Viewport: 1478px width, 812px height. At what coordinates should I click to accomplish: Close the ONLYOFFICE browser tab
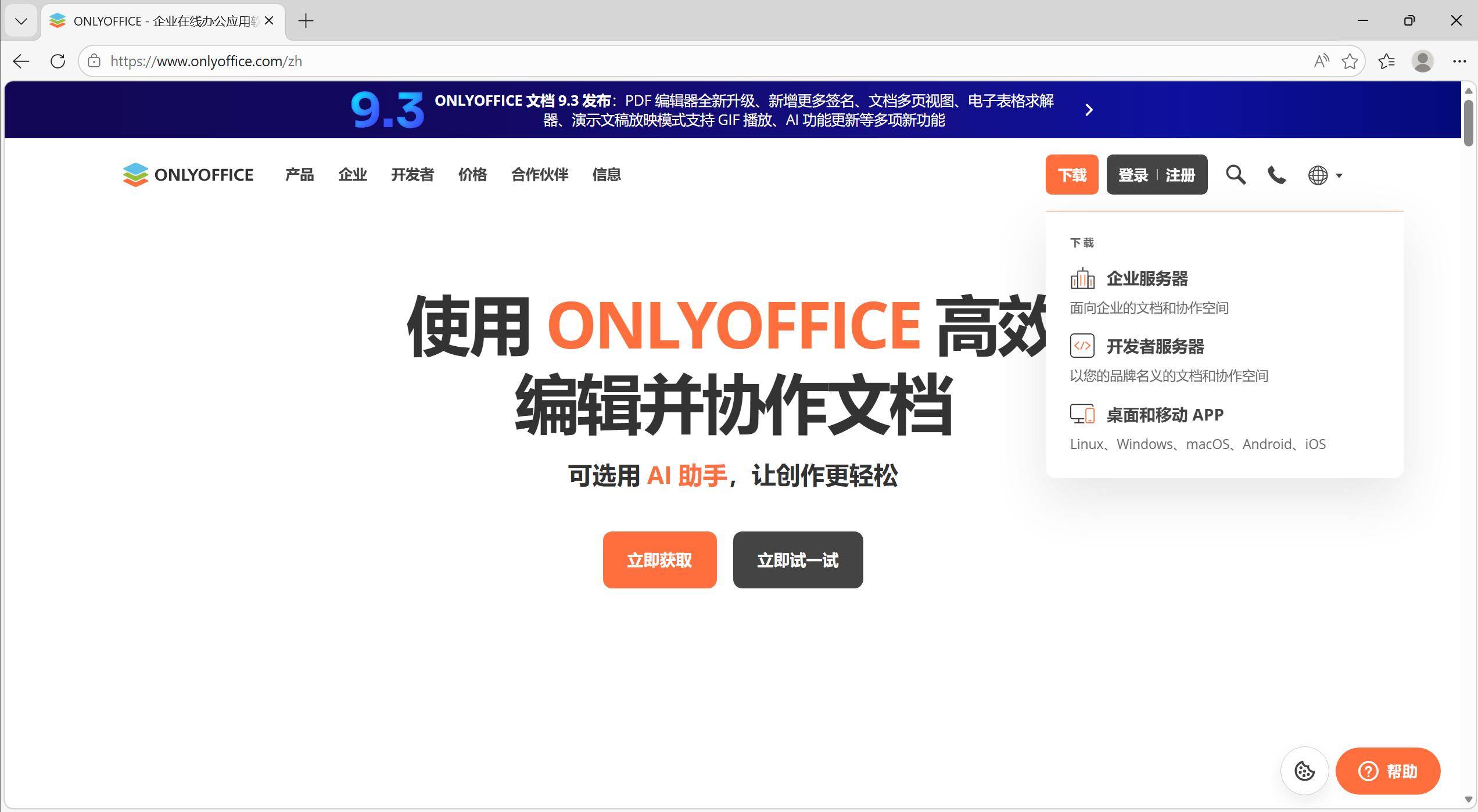(x=269, y=21)
